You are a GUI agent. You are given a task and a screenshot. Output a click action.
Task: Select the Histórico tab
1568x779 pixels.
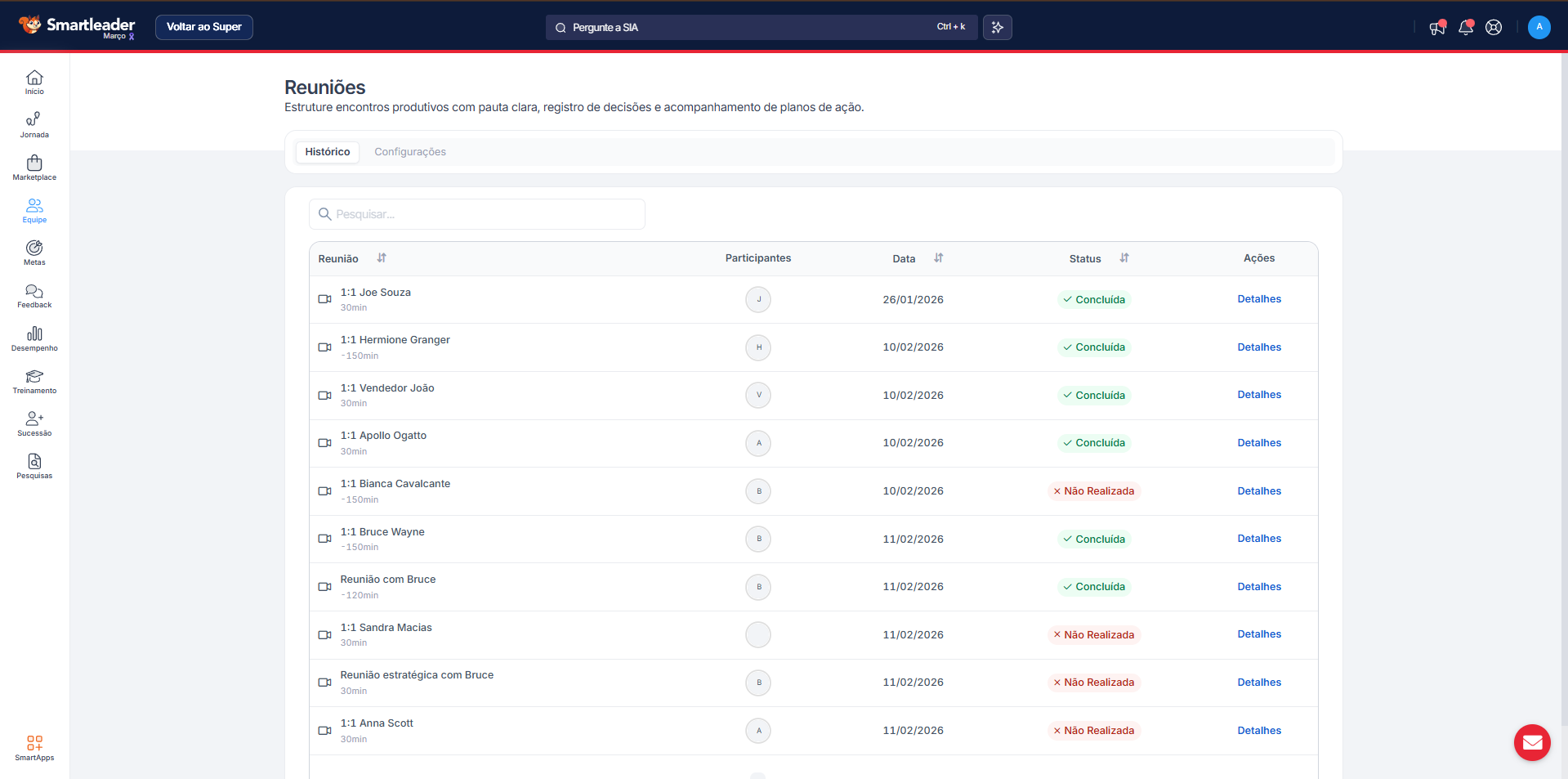328,152
